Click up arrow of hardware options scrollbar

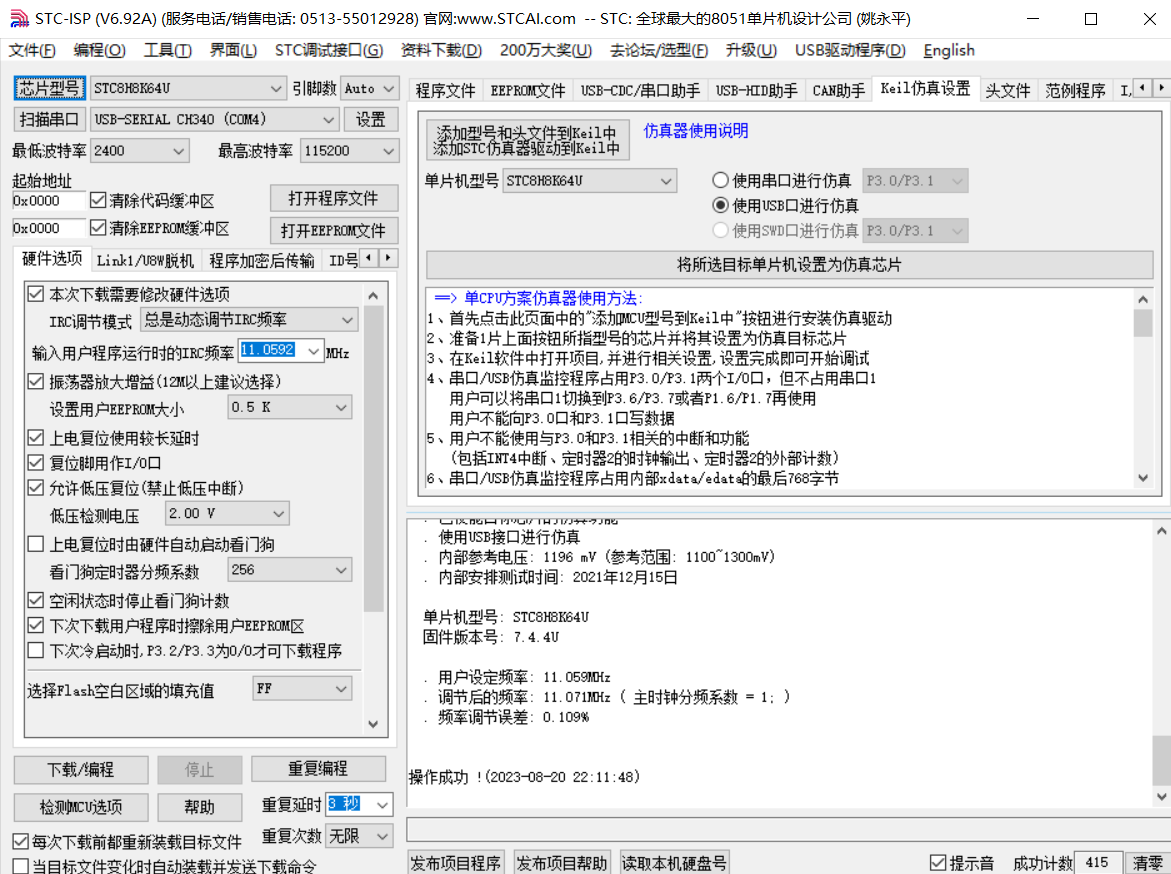pos(373,296)
